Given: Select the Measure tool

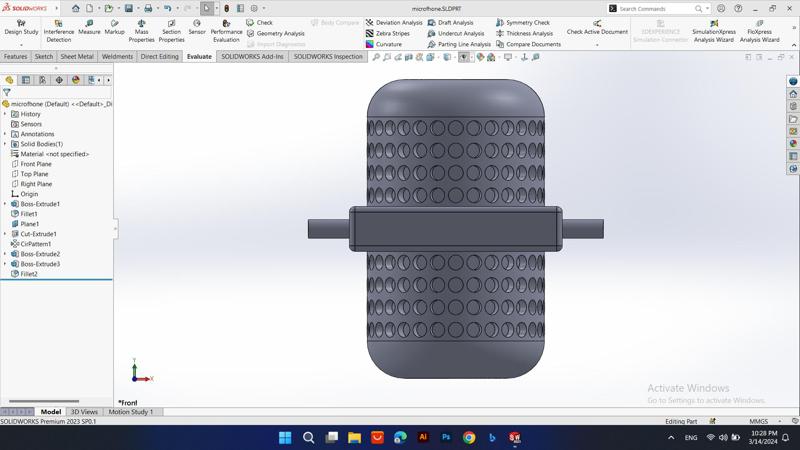Looking at the screenshot, I should (89, 28).
